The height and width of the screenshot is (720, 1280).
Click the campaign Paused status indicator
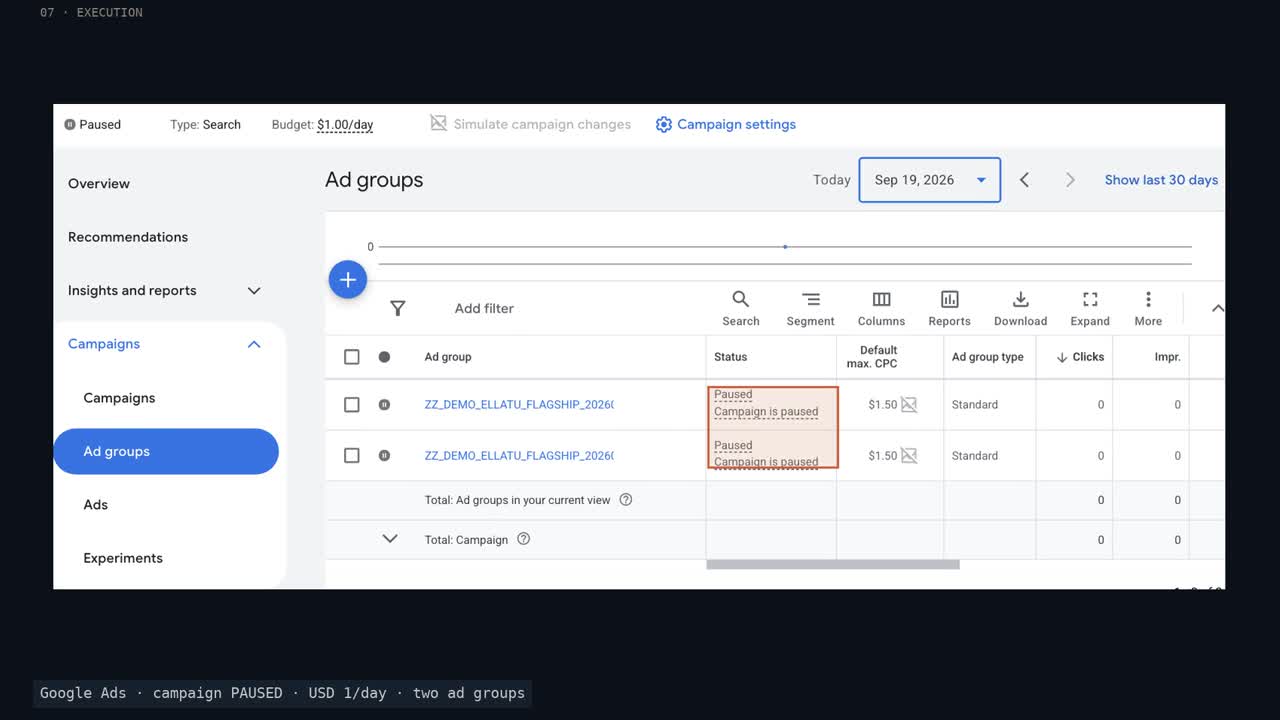pos(92,125)
